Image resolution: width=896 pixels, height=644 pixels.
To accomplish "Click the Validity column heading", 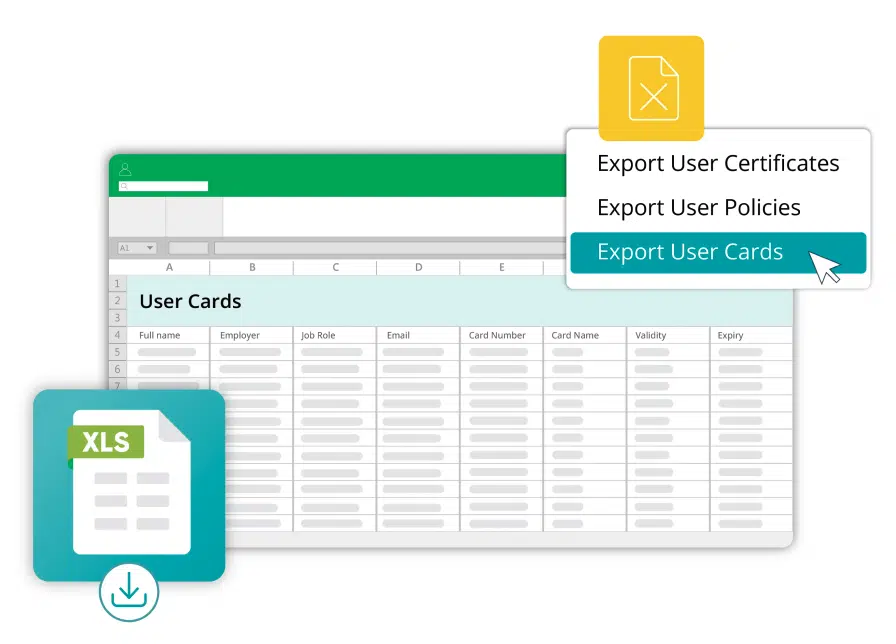I will tap(650, 335).
